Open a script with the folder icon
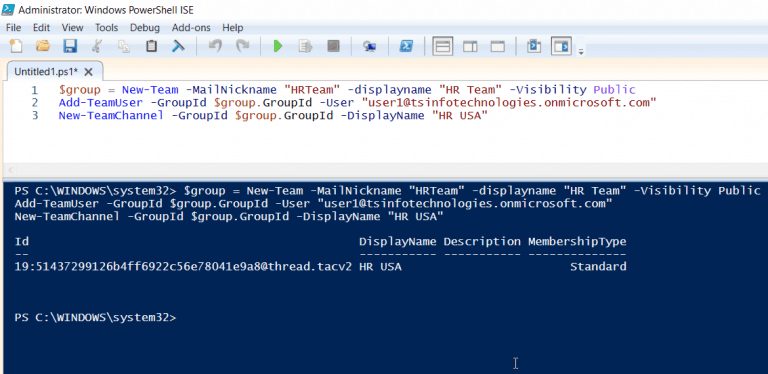Image resolution: width=768 pixels, height=374 pixels. click(43, 47)
